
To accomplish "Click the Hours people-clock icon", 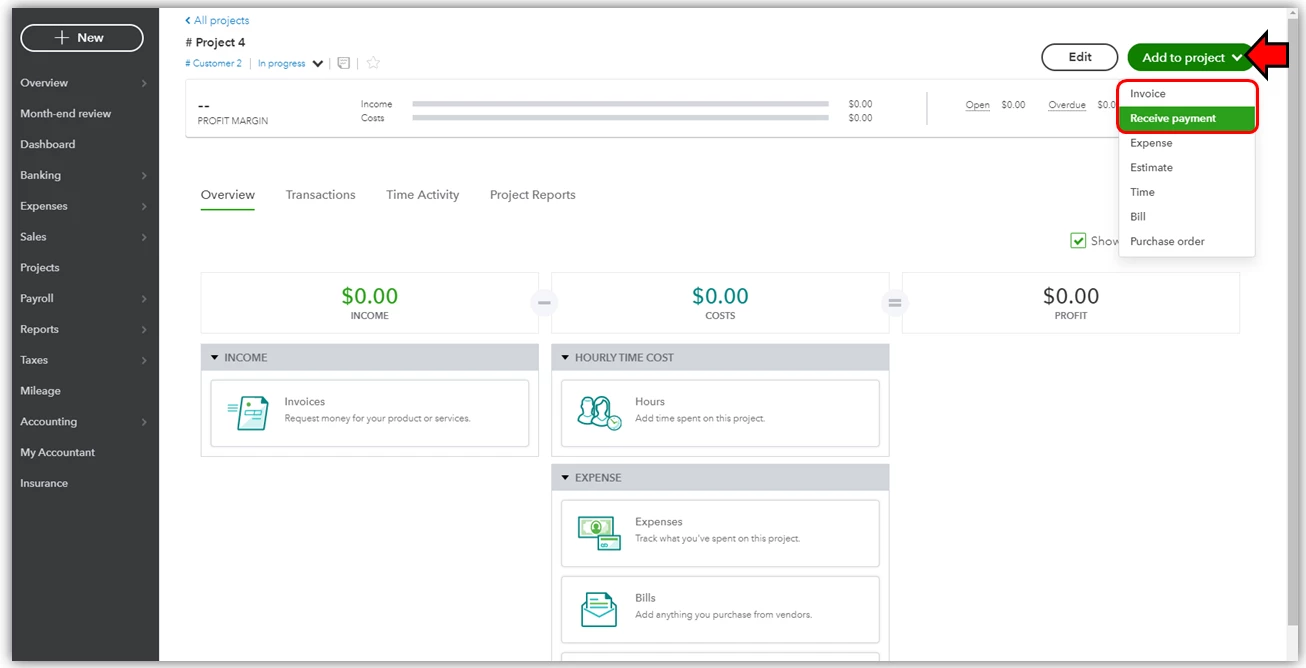I will pyautogui.click(x=599, y=413).
